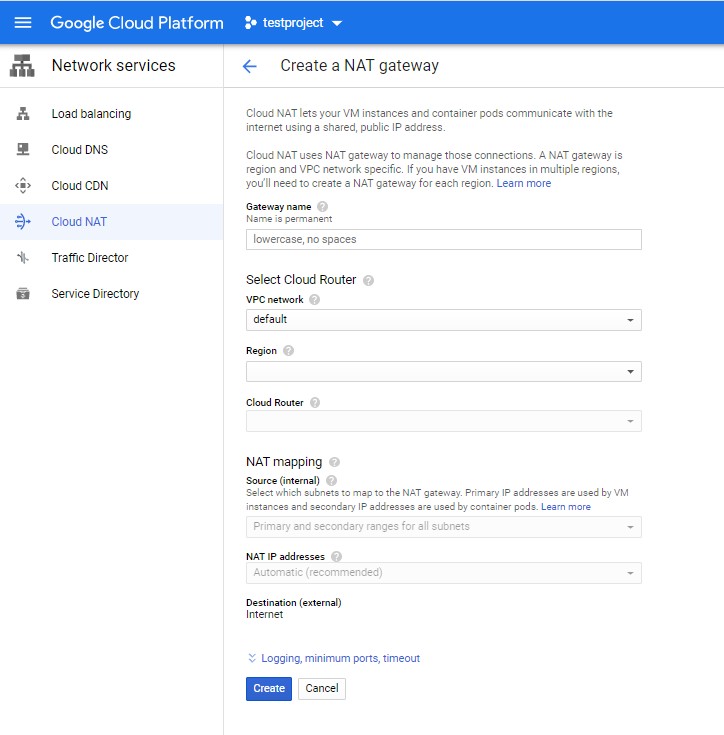Open the testproject project selector dropdown
This screenshot has height=735, width=724.
click(x=293, y=22)
